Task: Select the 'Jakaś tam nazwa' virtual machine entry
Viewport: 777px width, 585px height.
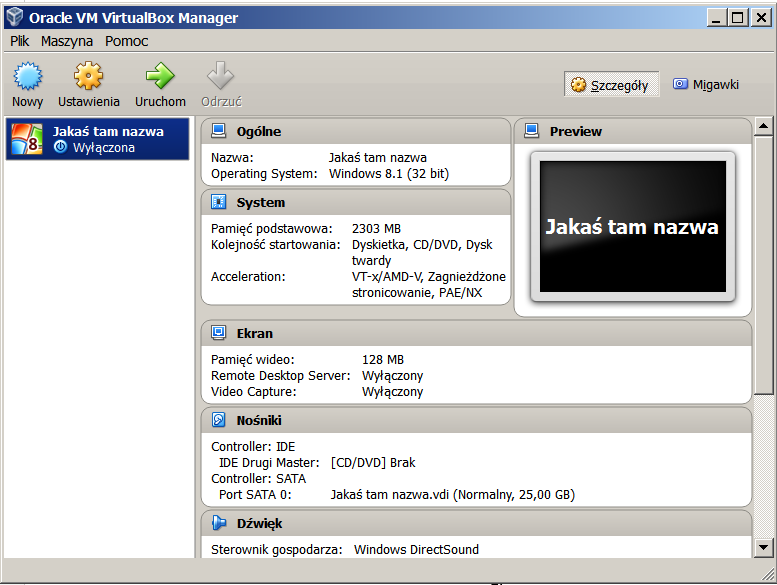Action: (98, 139)
